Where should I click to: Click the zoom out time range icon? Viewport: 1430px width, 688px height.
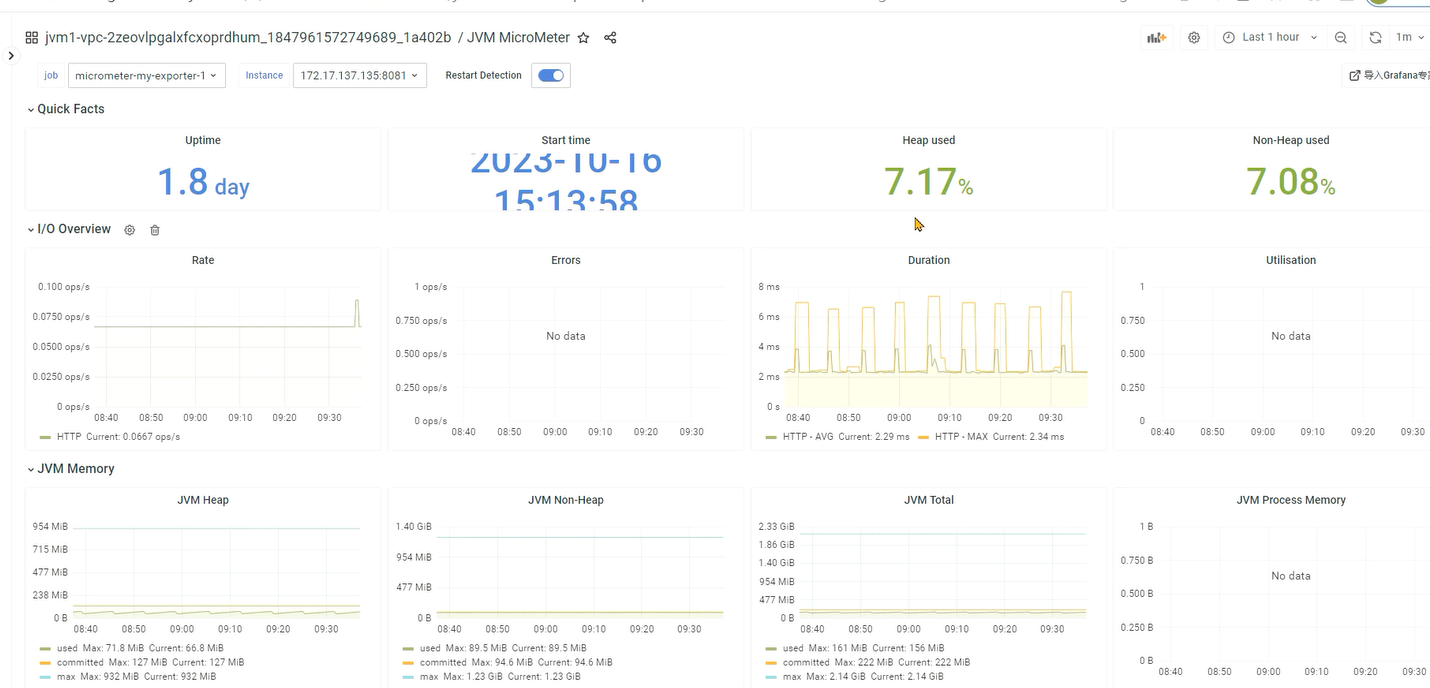[1341, 38]
